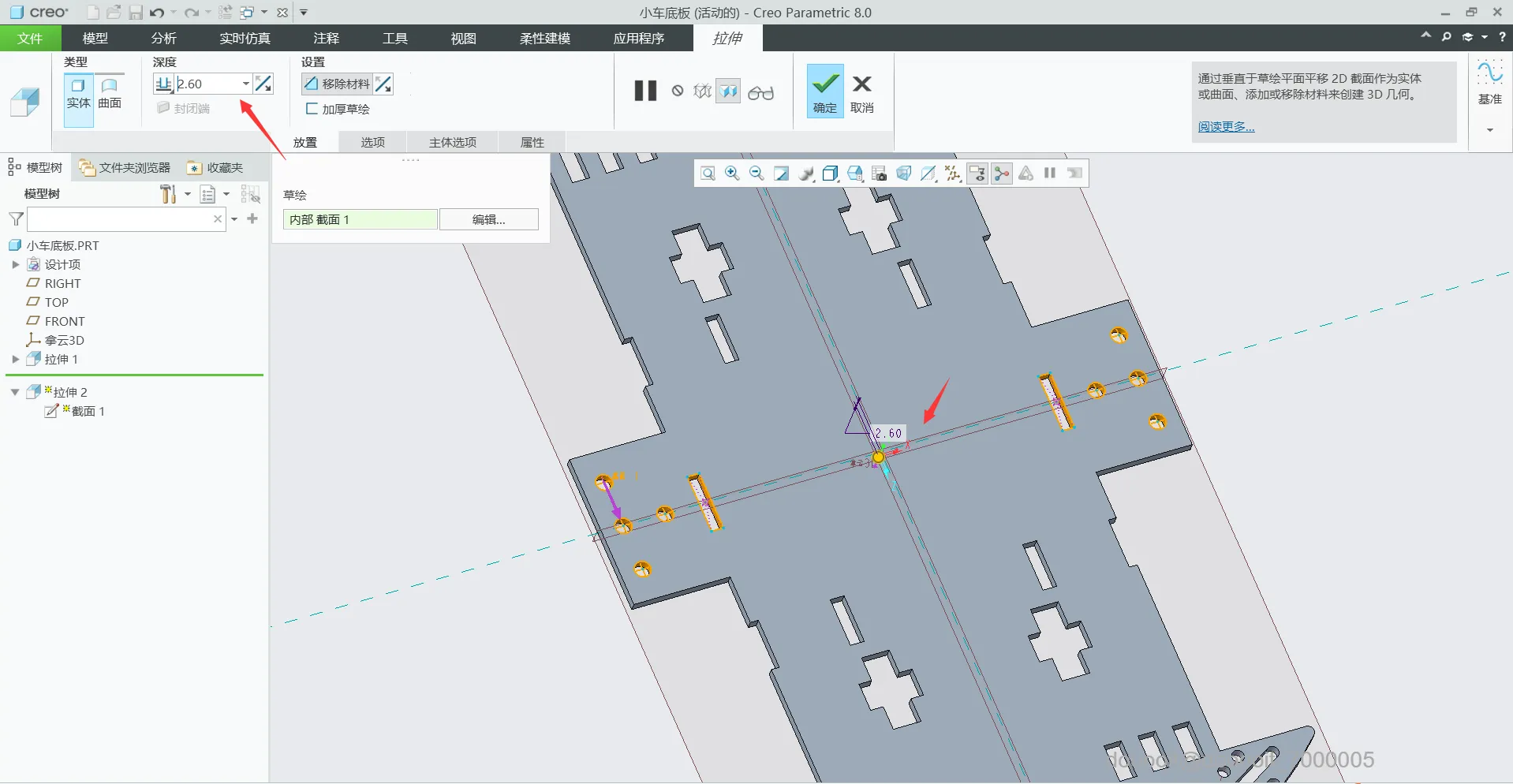Click the pause feature icon in ribbon
Viewport: 1513px width, 784px height.
tap(645, 91)
